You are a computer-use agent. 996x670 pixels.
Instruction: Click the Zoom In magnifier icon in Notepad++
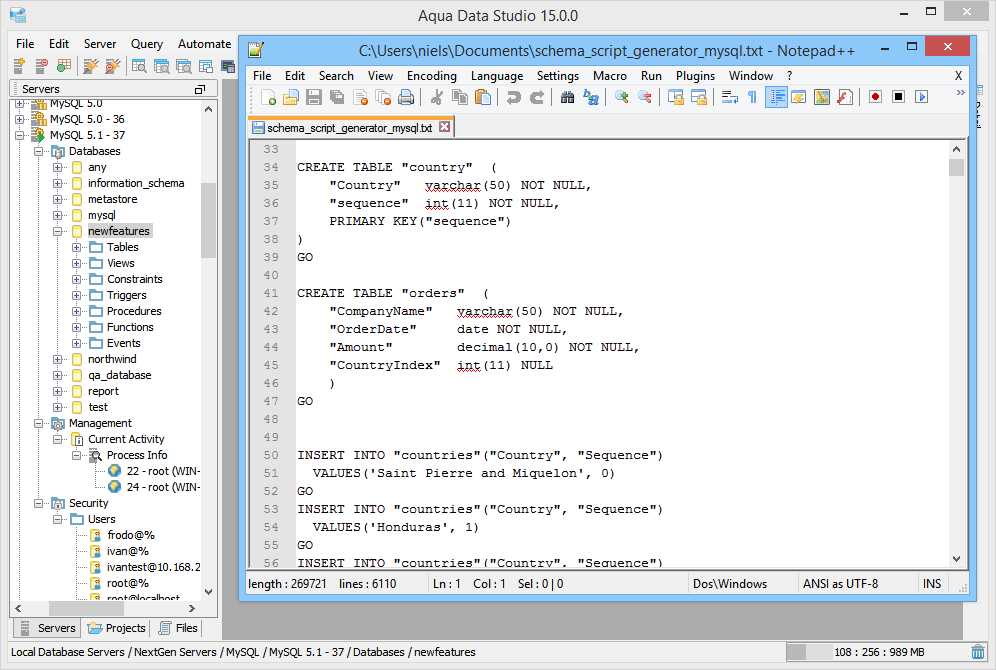point(621,97)
